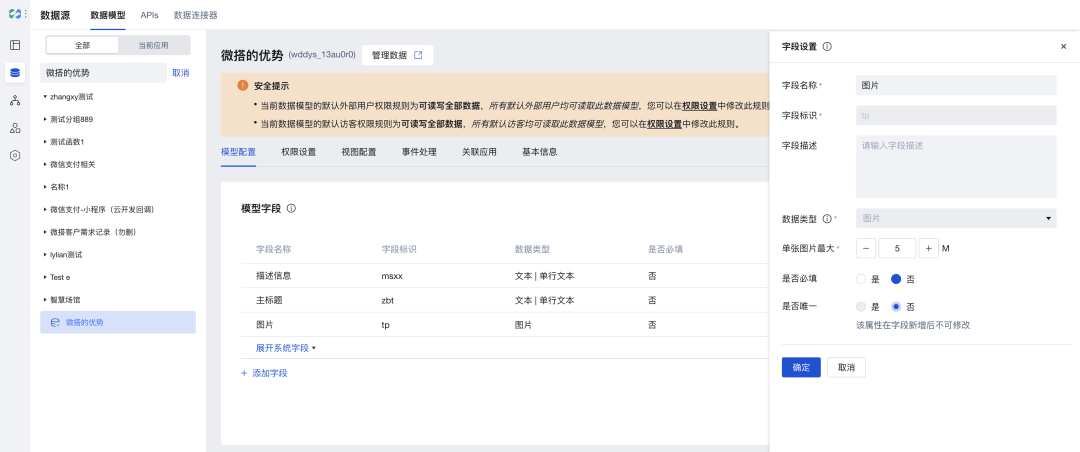
Task: Switch to 事件处理 tab
Action: point(419,152)
